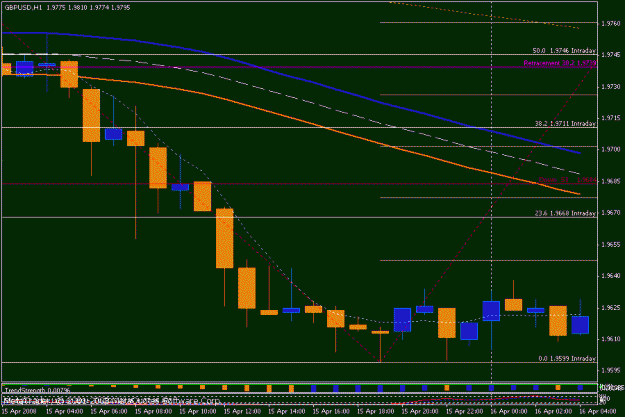The image size is (625, 417).
Task: Select the '38.2 1.9711 Intraday' Fibonacci label
Action: click(x=565, y=124)
